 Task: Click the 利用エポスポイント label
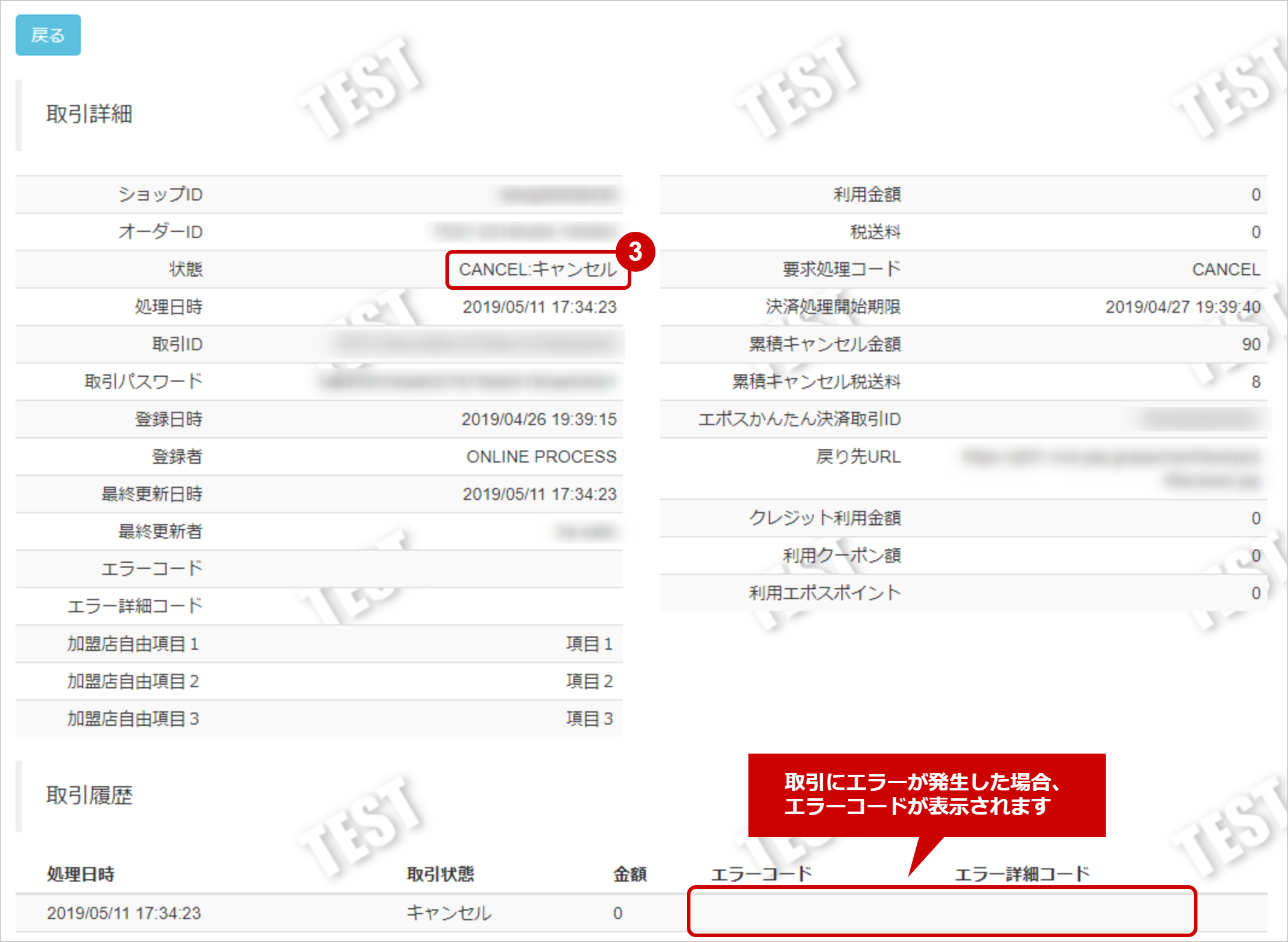824,593
